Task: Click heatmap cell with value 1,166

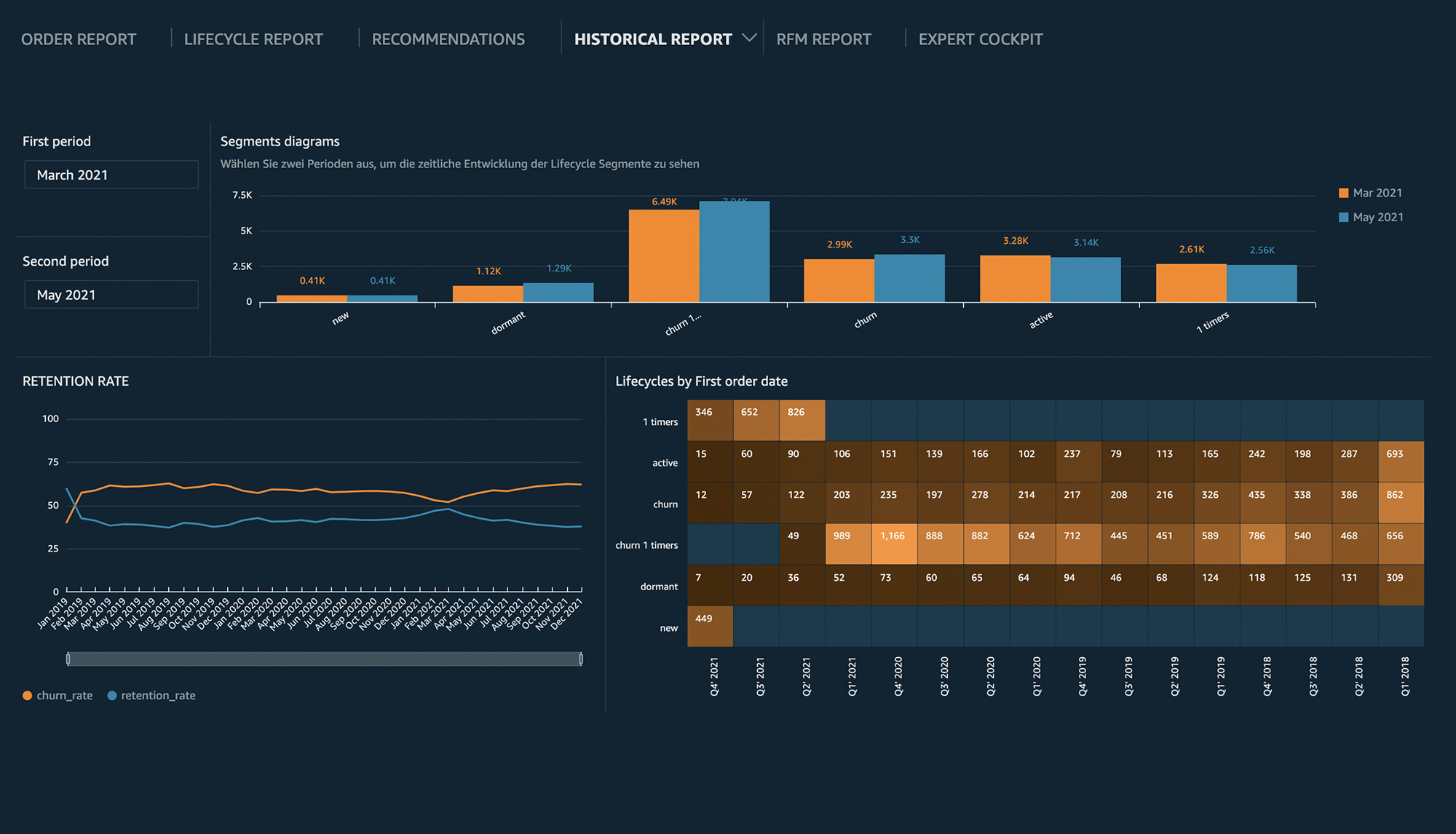Action: click(x=894, y=544)
